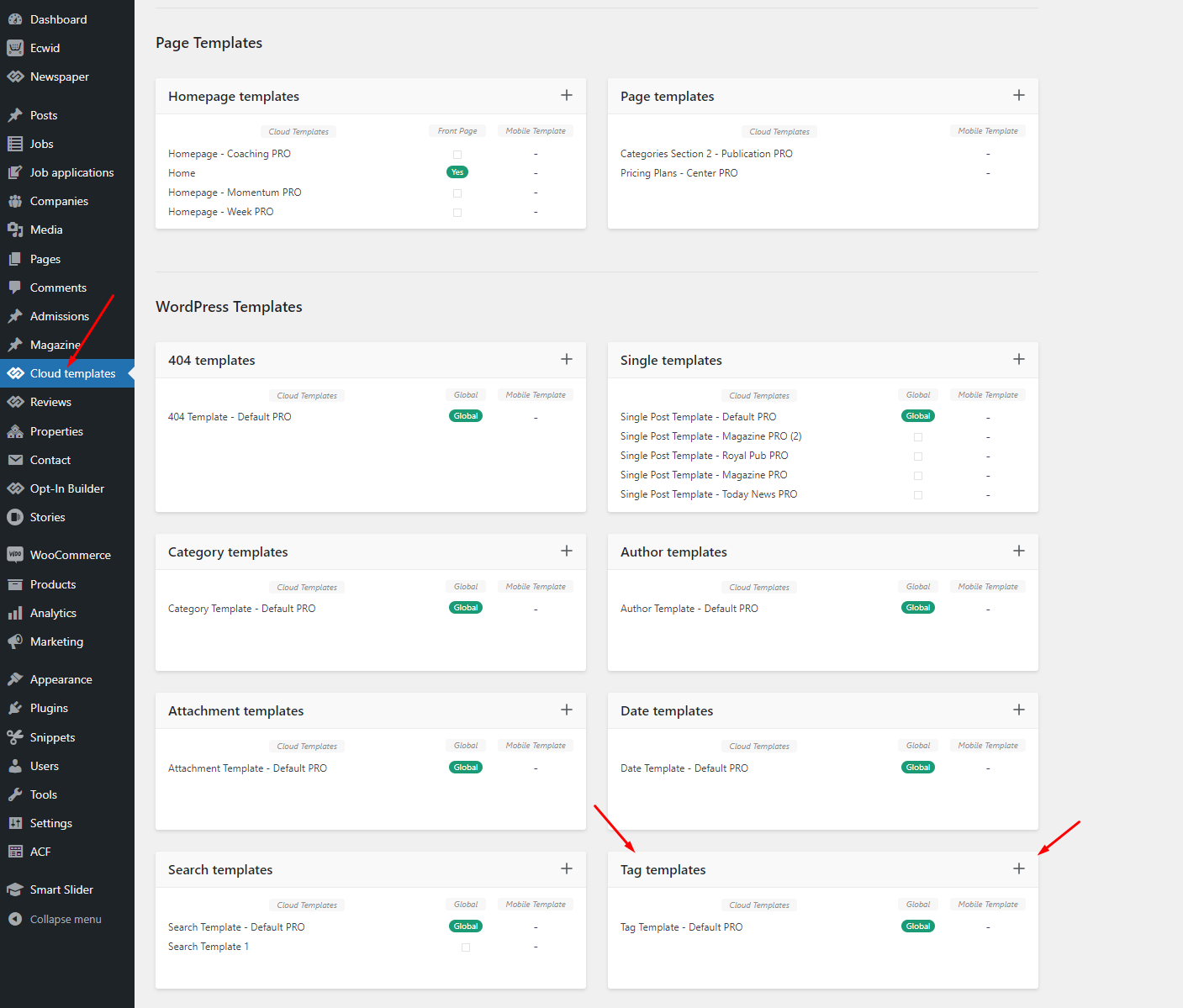Click the Global badge for Attachment Template - Default PRO
This screenshot has width=1183, height=1008.
(466, 768)
